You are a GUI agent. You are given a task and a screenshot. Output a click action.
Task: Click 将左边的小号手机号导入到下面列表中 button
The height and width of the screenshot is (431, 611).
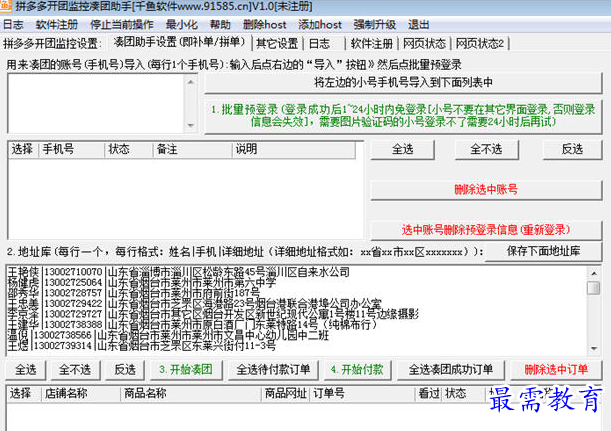(403, 83)
